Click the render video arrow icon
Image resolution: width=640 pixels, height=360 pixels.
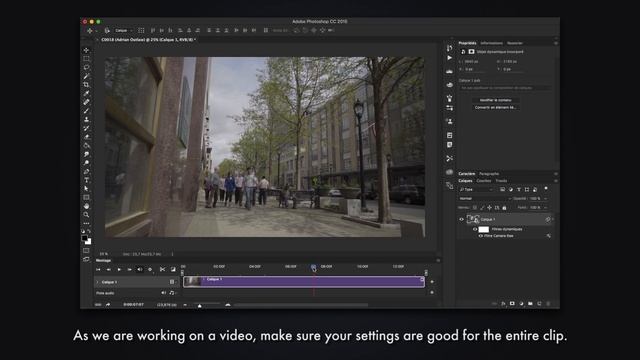coord(108,304)
